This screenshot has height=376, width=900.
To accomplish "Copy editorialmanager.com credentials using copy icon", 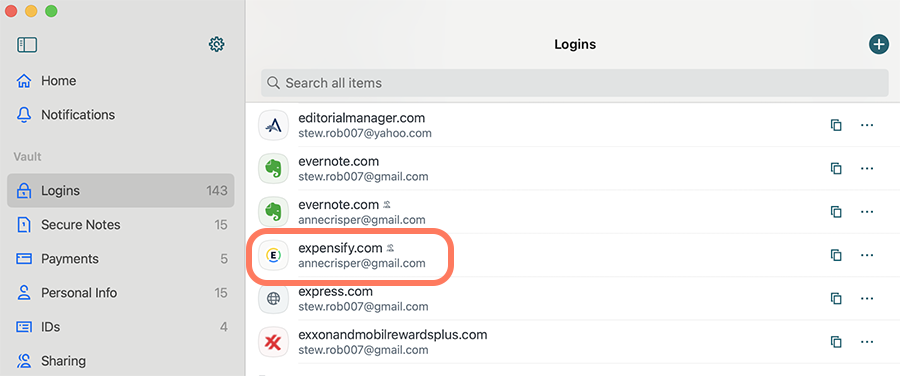I will click(836, 125).
